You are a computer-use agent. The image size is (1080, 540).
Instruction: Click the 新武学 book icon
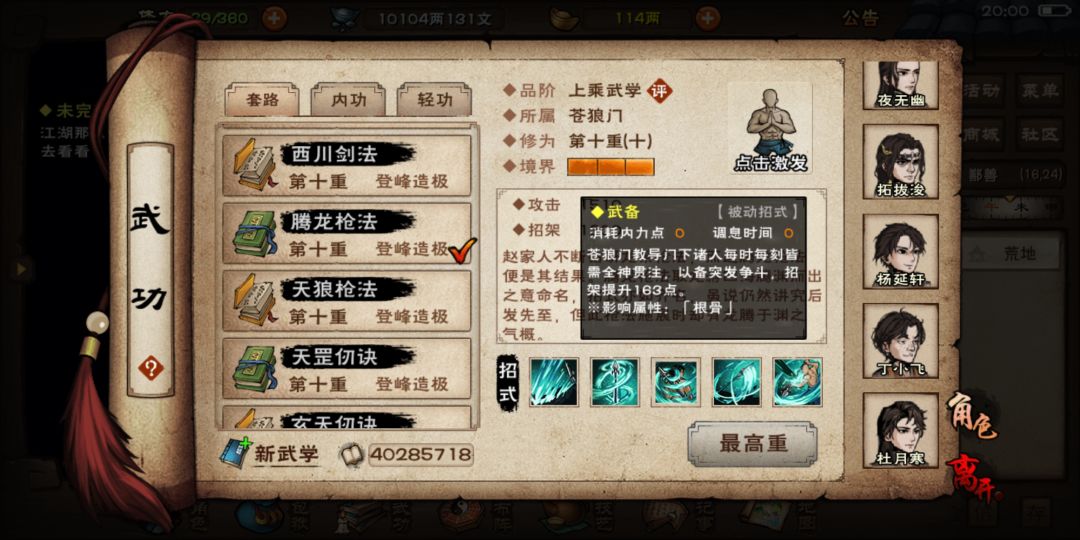[236, 452]
